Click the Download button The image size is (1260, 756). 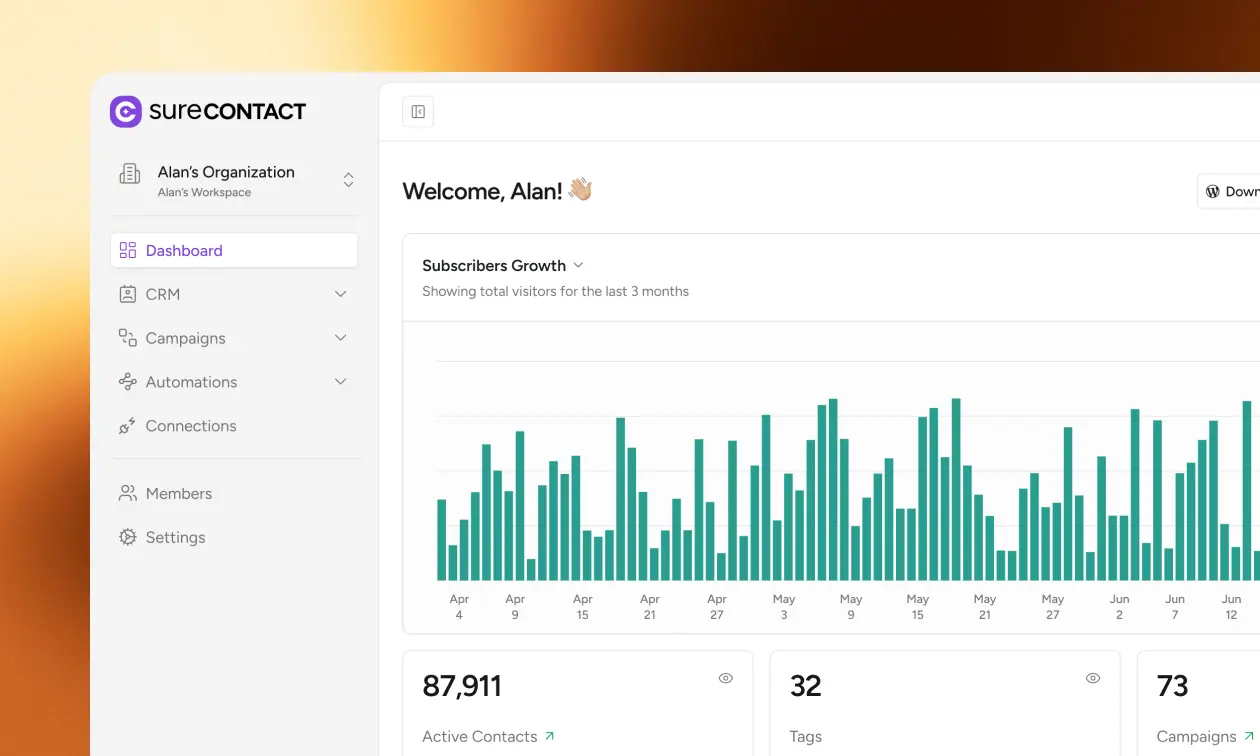(1229, 191)
